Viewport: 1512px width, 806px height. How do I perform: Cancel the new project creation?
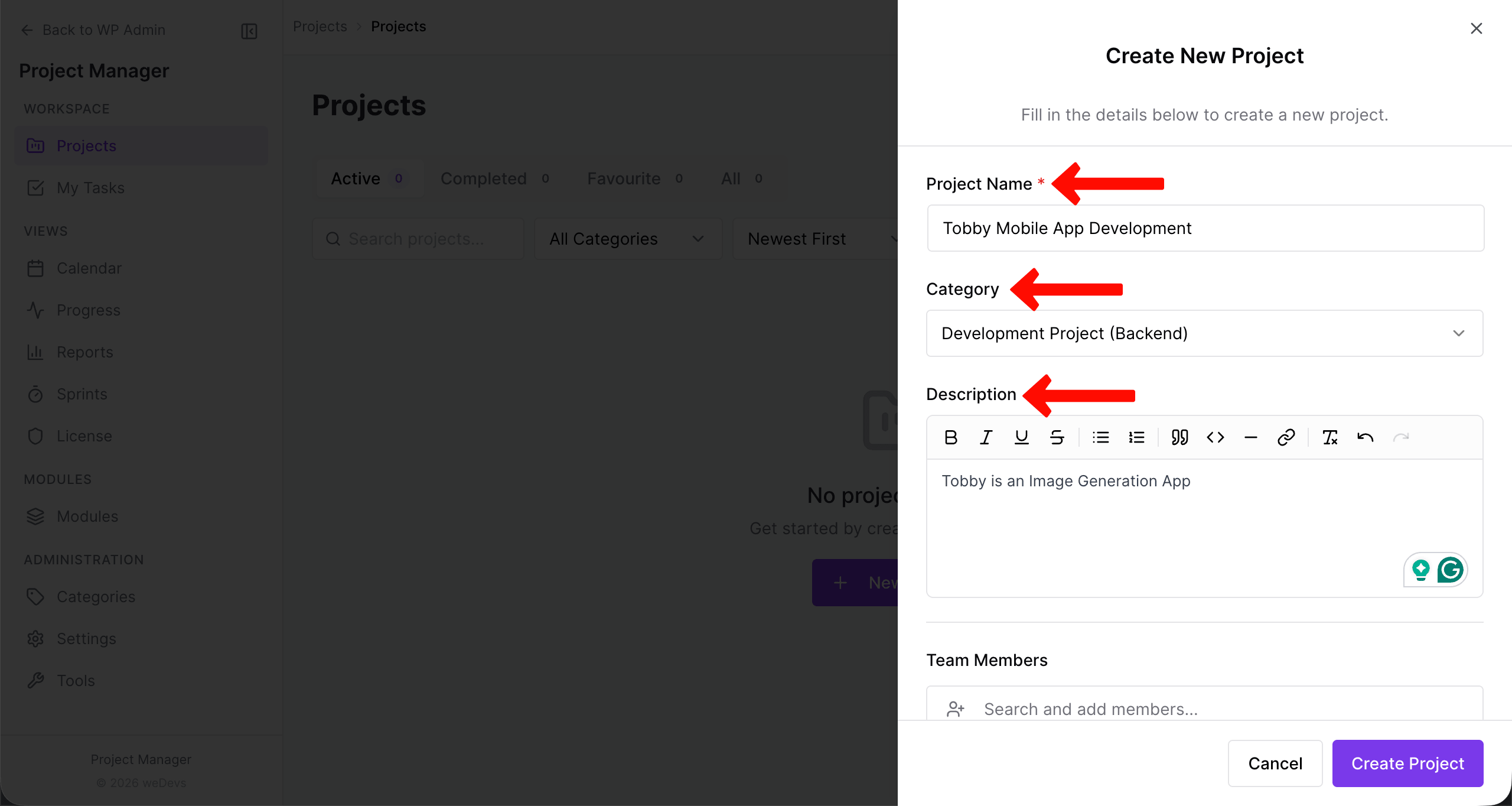pos(1275,763)
